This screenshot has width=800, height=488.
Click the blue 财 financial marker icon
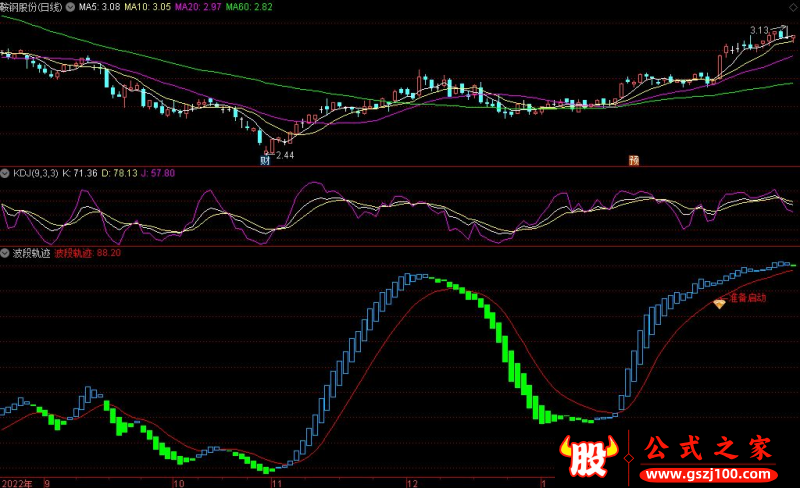click(265, 160)
